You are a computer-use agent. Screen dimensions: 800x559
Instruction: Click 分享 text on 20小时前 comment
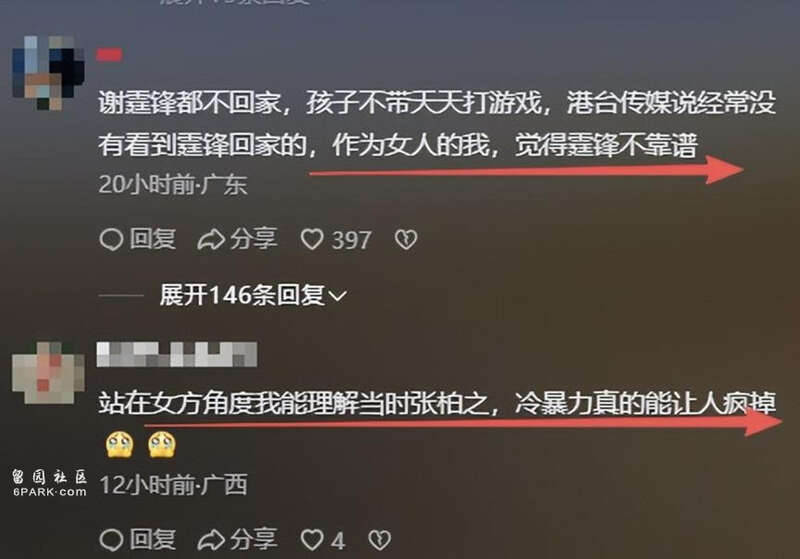[254, 239]
